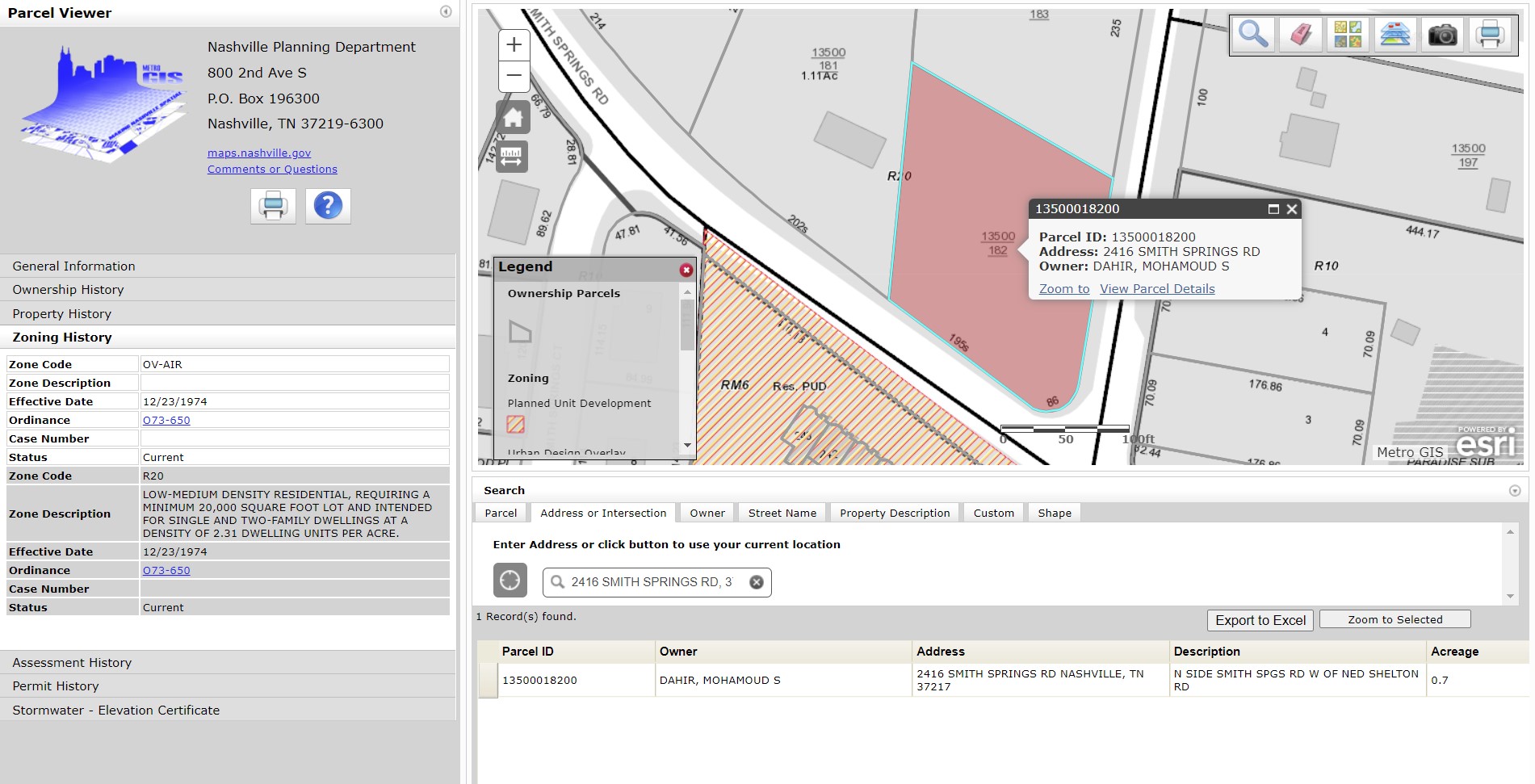Click the search panel scroll down arrow

tap(1510, 596)
